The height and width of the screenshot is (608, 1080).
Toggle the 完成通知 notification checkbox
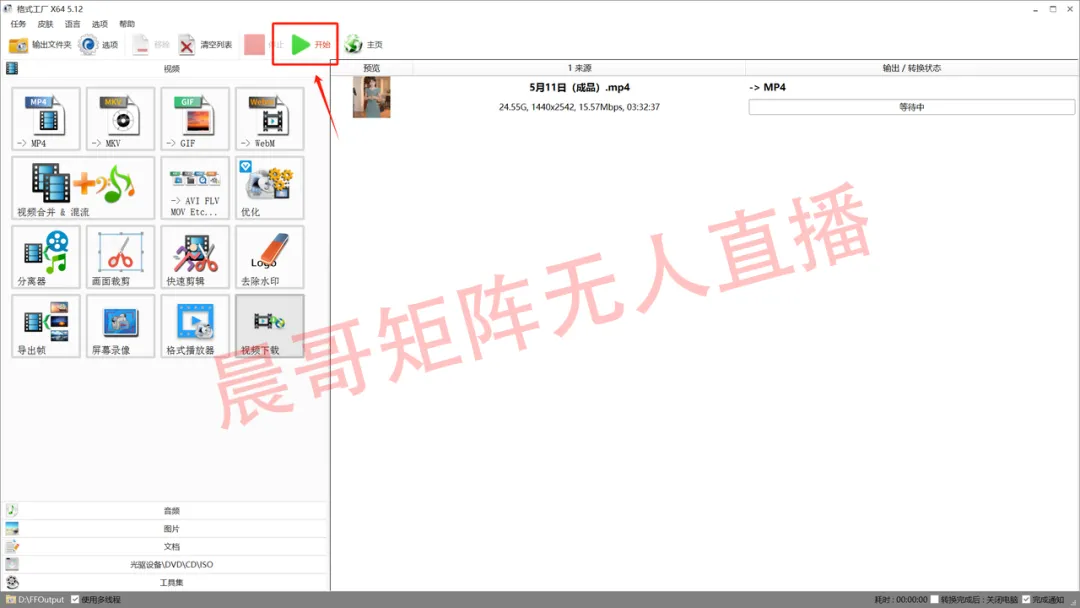[1026, 600]
